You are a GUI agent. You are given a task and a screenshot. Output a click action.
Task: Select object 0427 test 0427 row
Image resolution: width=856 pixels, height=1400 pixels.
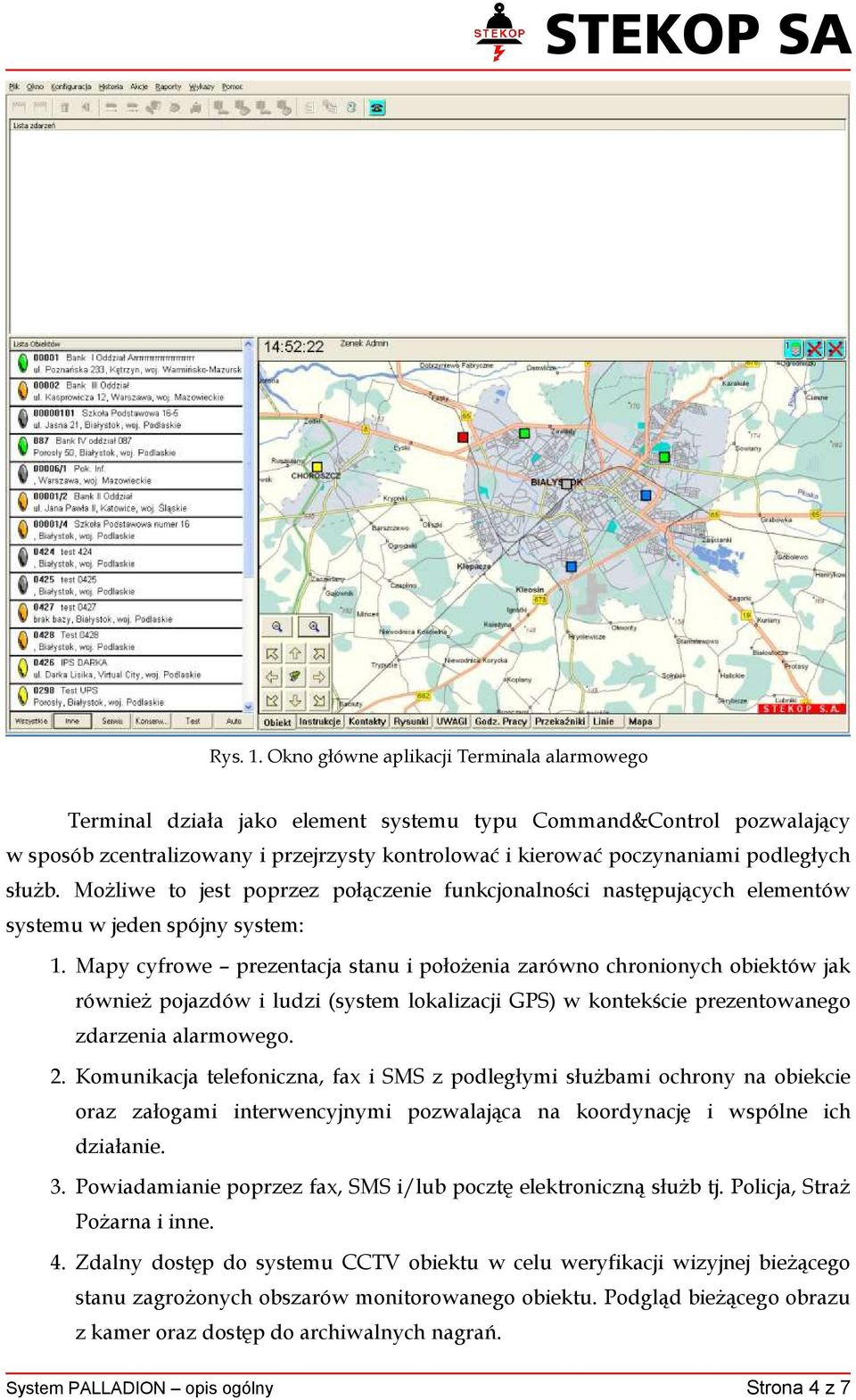tap(127, 613)
